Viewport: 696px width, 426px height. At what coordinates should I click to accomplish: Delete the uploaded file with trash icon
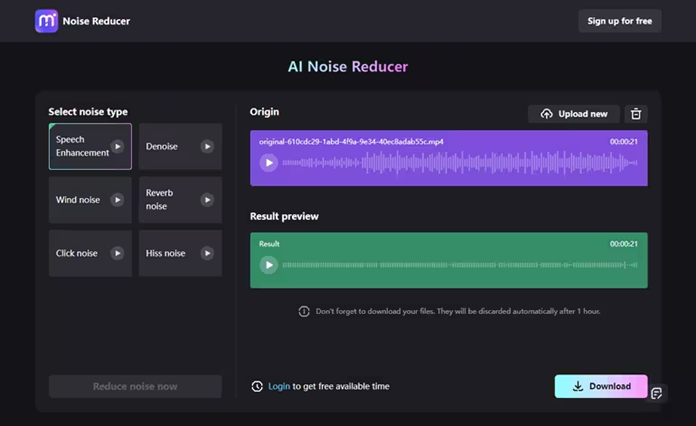point(636,114)
